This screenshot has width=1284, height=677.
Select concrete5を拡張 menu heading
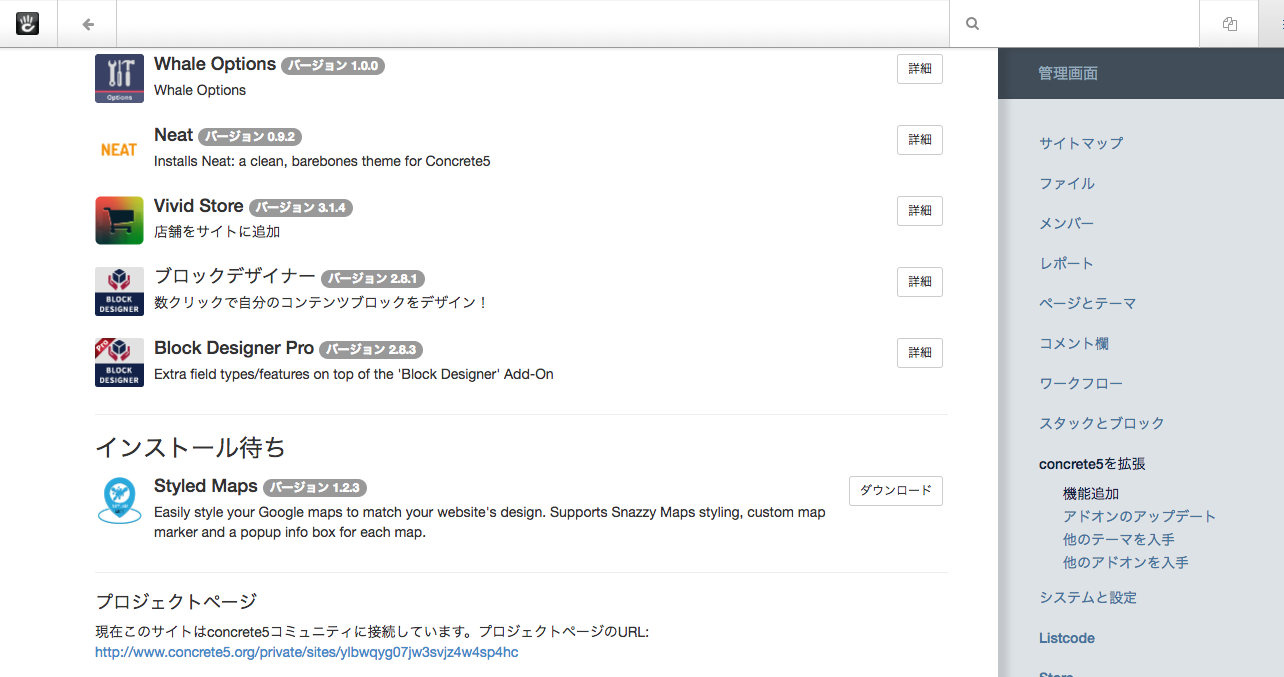tap(1092, 464)
